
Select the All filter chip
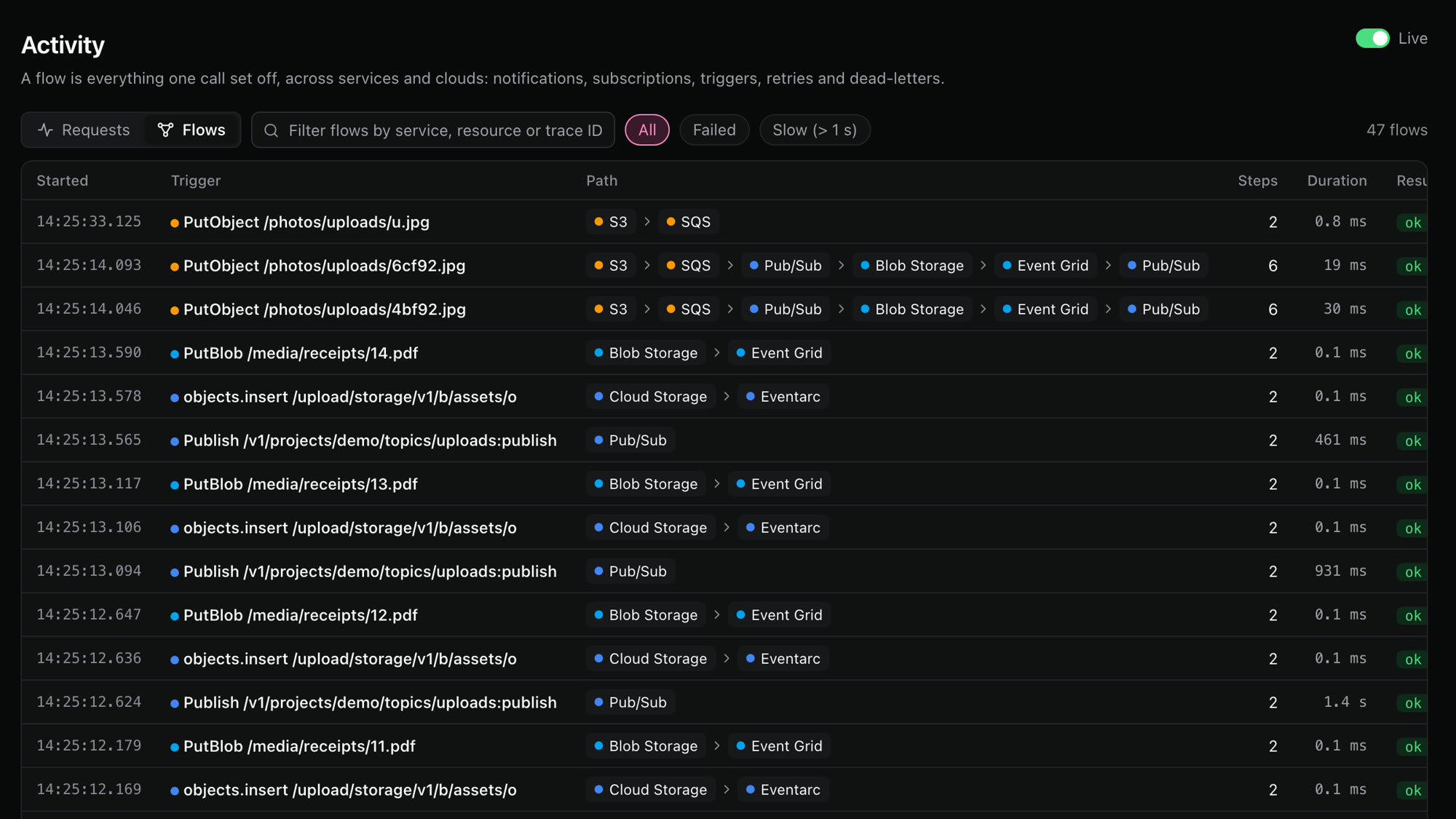point(647,130)
